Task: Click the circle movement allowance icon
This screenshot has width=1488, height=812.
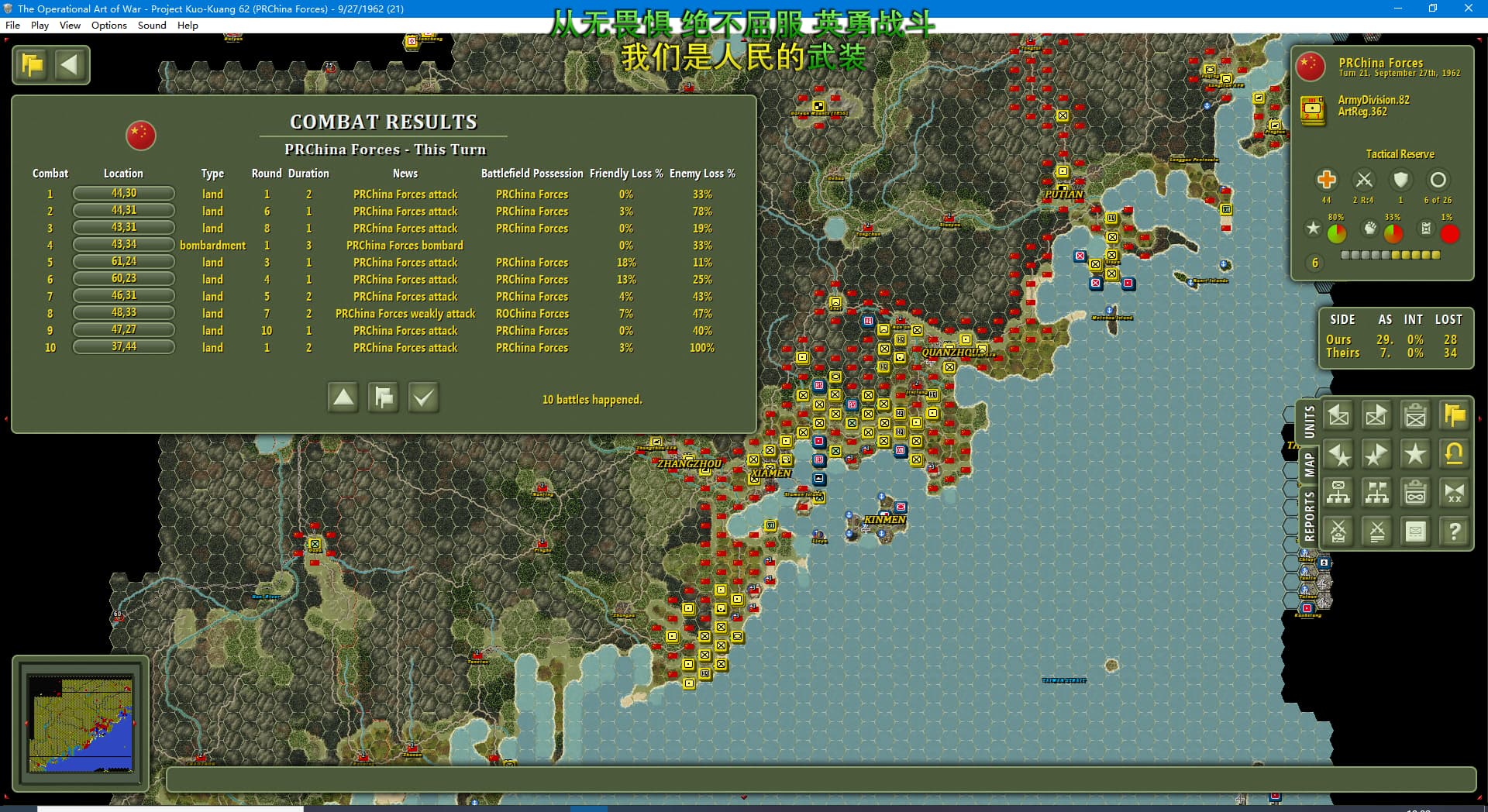Action: coord(1438,180)
